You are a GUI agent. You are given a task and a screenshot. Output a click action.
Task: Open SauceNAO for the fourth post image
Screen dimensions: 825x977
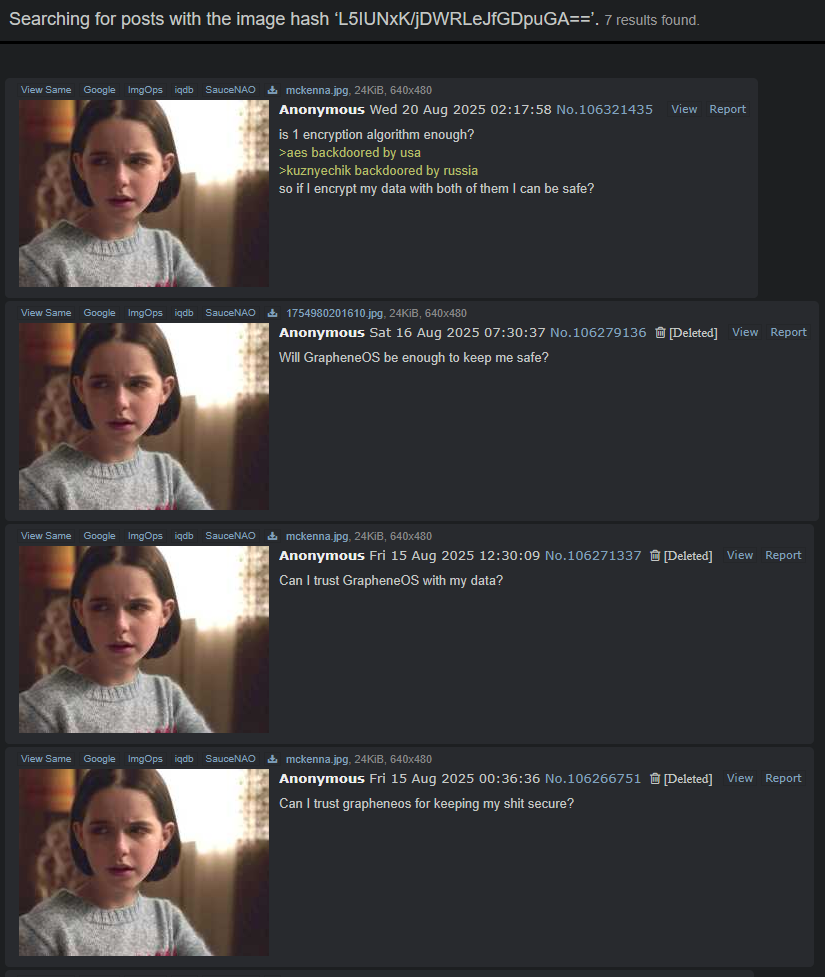pyautogui.click(x=231, y=759)
